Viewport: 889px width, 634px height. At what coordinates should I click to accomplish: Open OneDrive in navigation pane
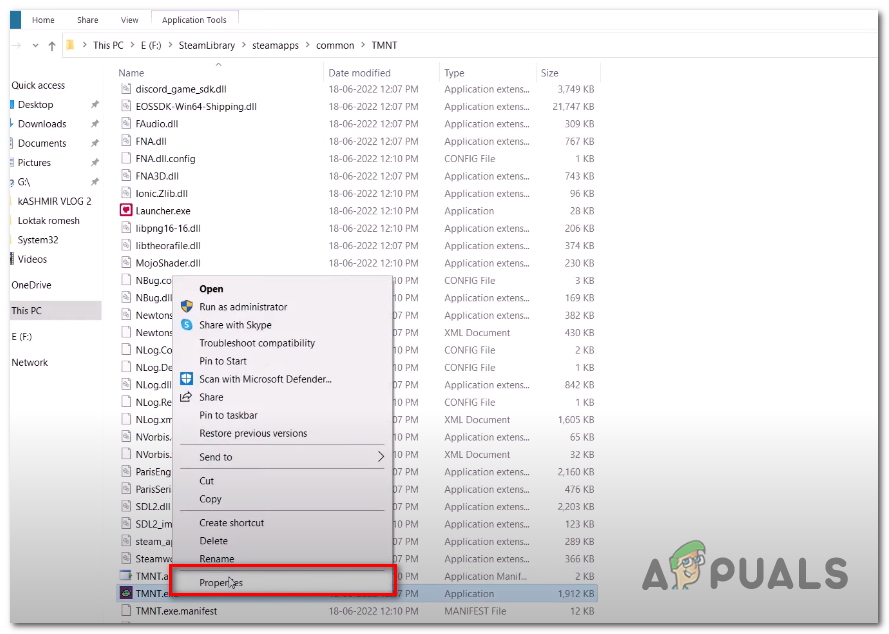31,285
